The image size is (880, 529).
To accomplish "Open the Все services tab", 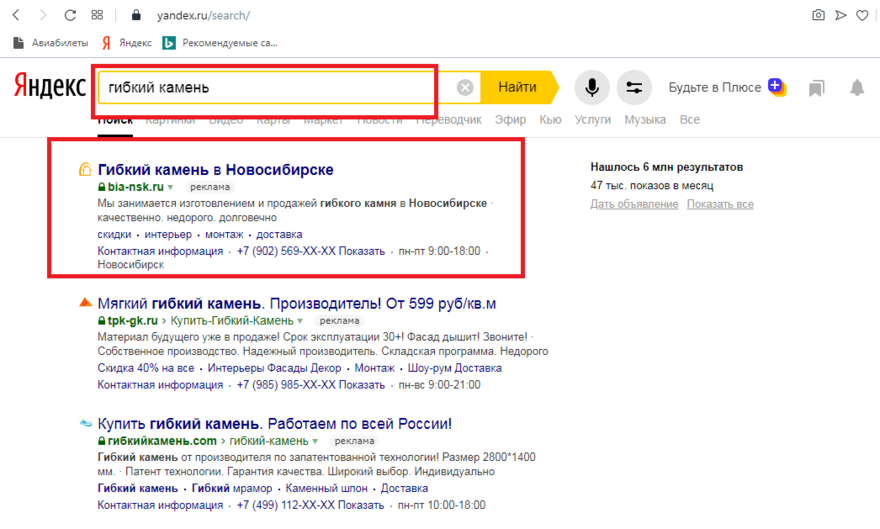I will [x=690, y=119].
